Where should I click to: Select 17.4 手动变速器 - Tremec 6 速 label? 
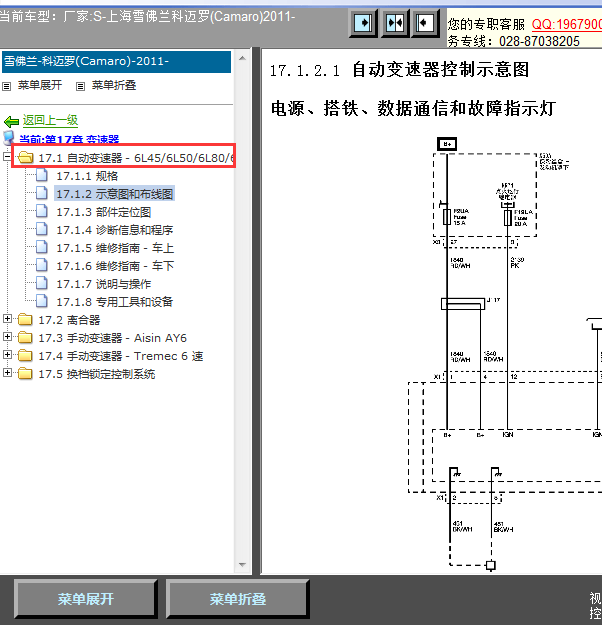(x=121, y=356)
